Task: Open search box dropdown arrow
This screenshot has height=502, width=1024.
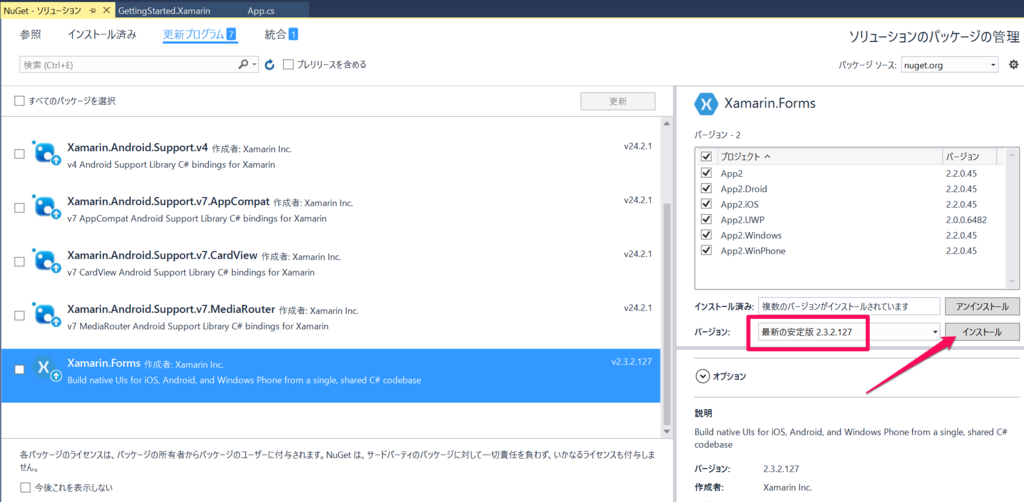Action: [253, 65]
